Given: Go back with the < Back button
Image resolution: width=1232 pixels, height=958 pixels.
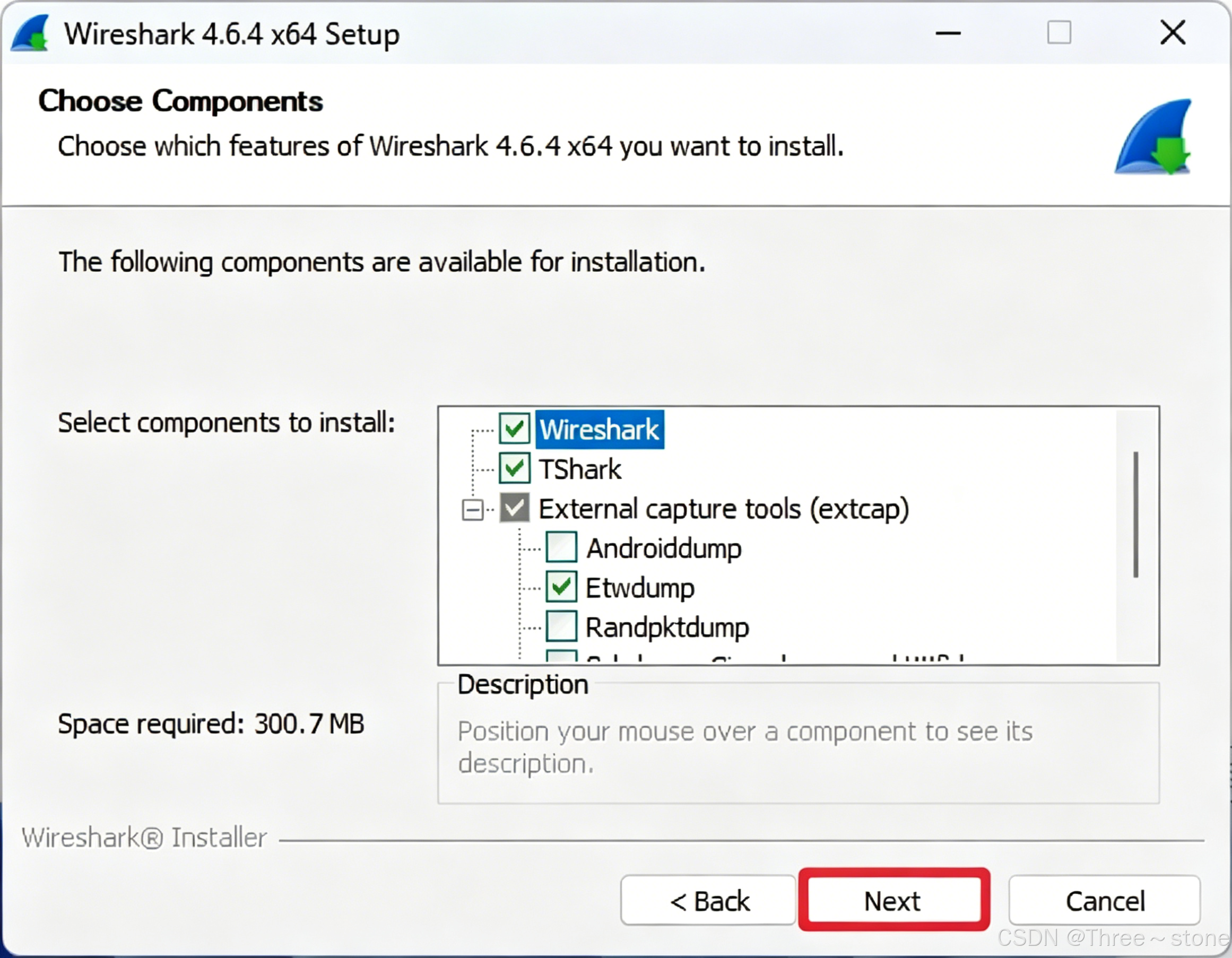Looking at the screenshot, I should [x=708, y=901].
